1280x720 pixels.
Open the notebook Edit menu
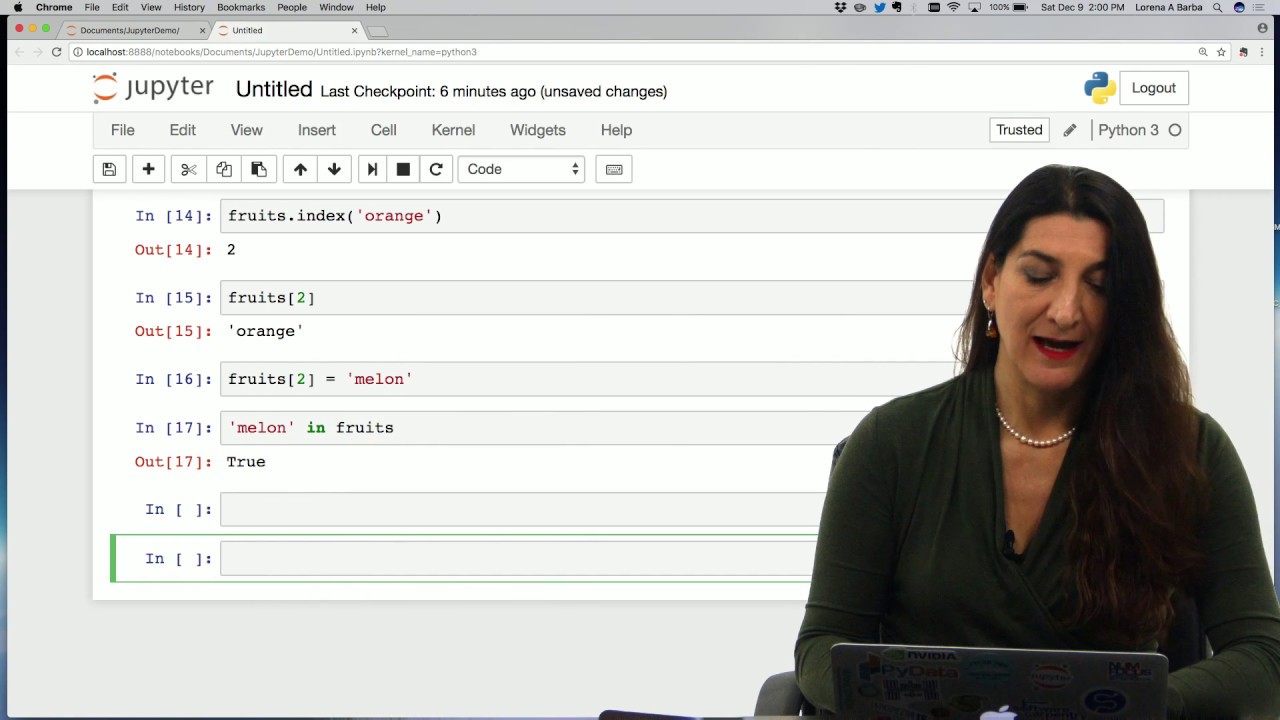[182, 130]
